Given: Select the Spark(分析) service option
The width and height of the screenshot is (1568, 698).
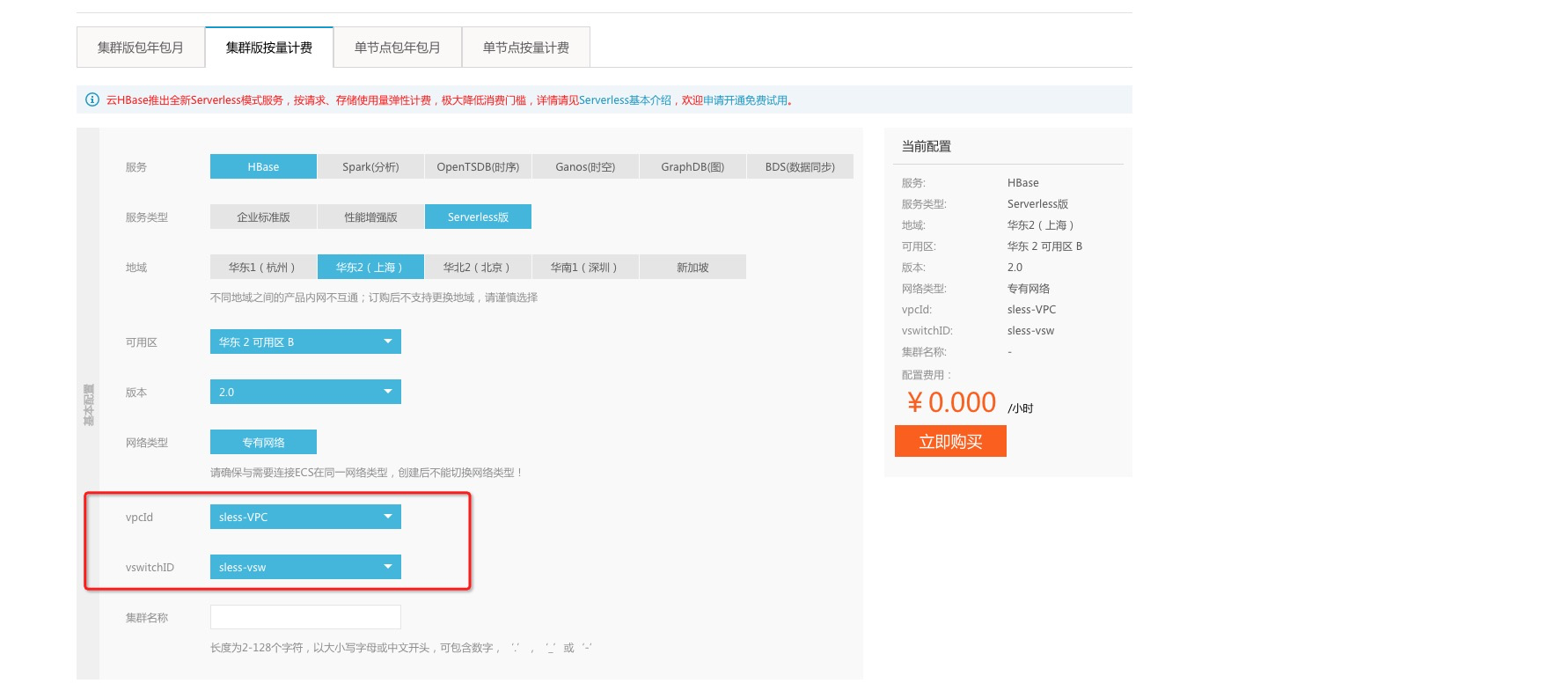Looking at the screenshot, I should pyautogui.click(x=370, y=166).
